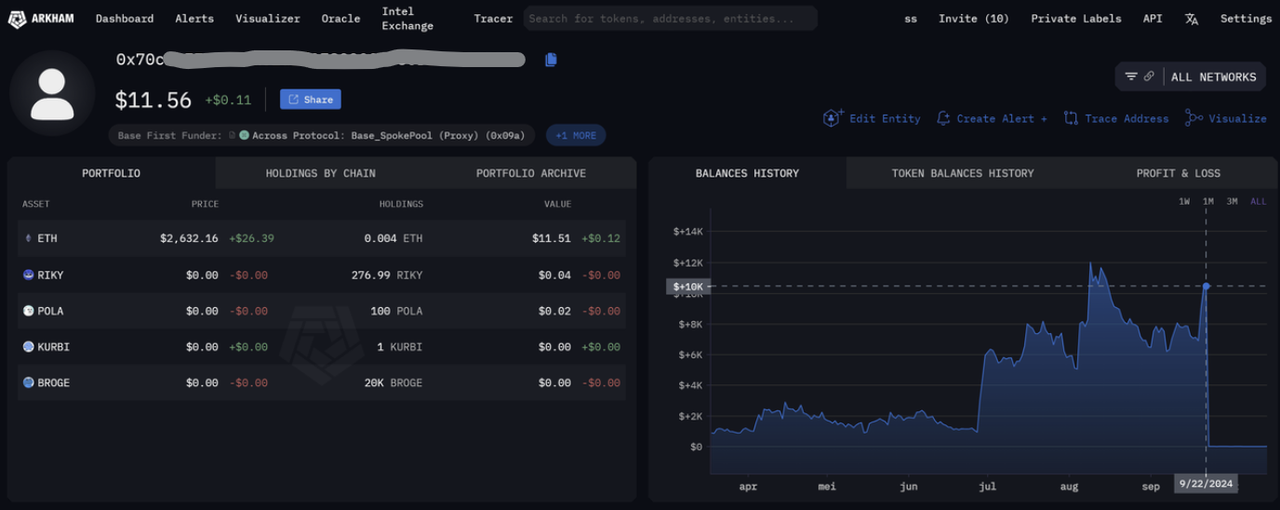Open the Visualizer

(267, 19)
